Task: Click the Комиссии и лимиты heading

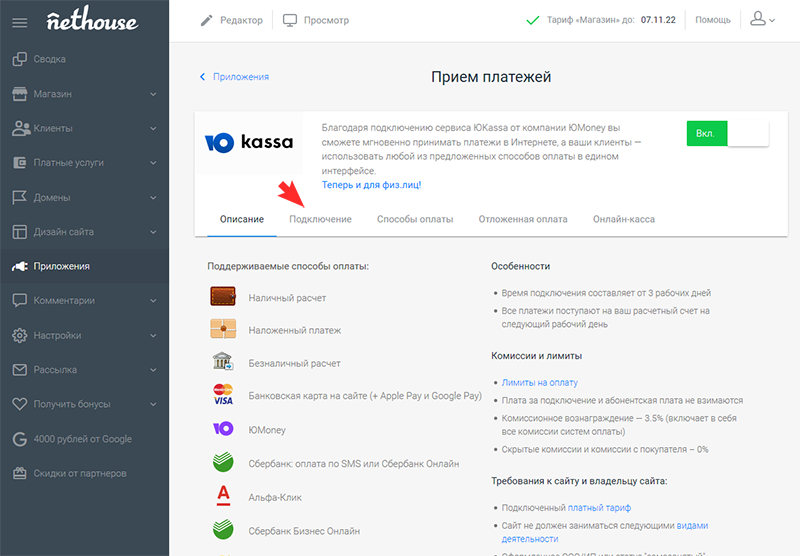Action: point(537,356)
